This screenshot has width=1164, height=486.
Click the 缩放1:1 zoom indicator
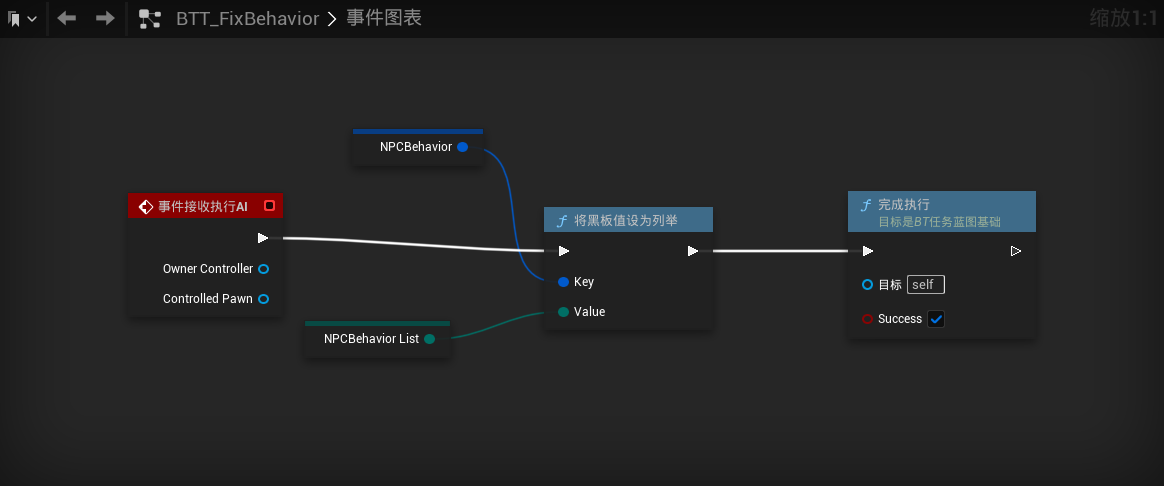pos(1122,18)
